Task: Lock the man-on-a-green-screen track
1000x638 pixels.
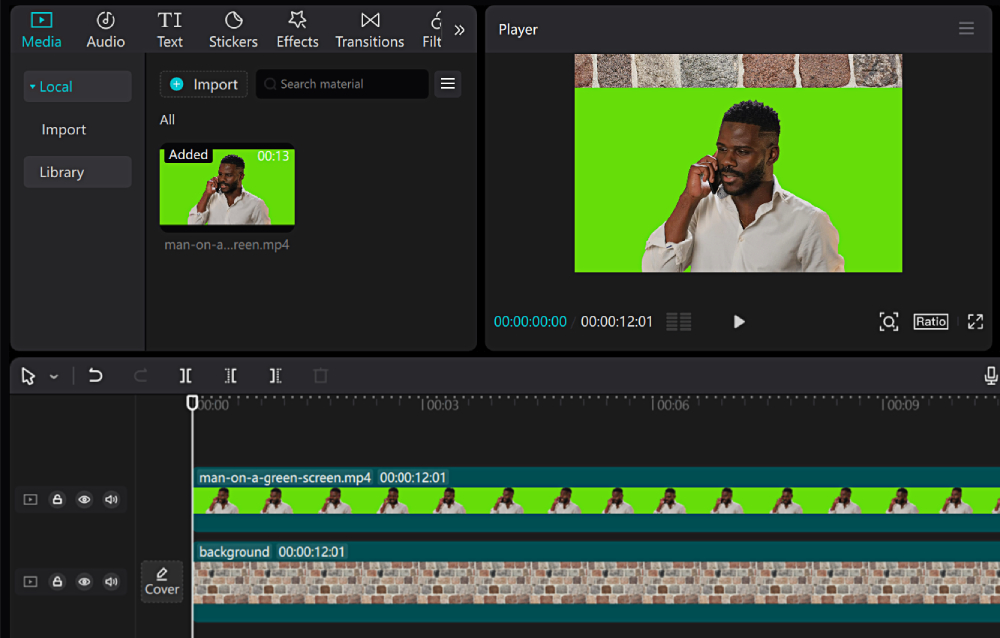Action: pyautogui.click(x=56, y=499)
